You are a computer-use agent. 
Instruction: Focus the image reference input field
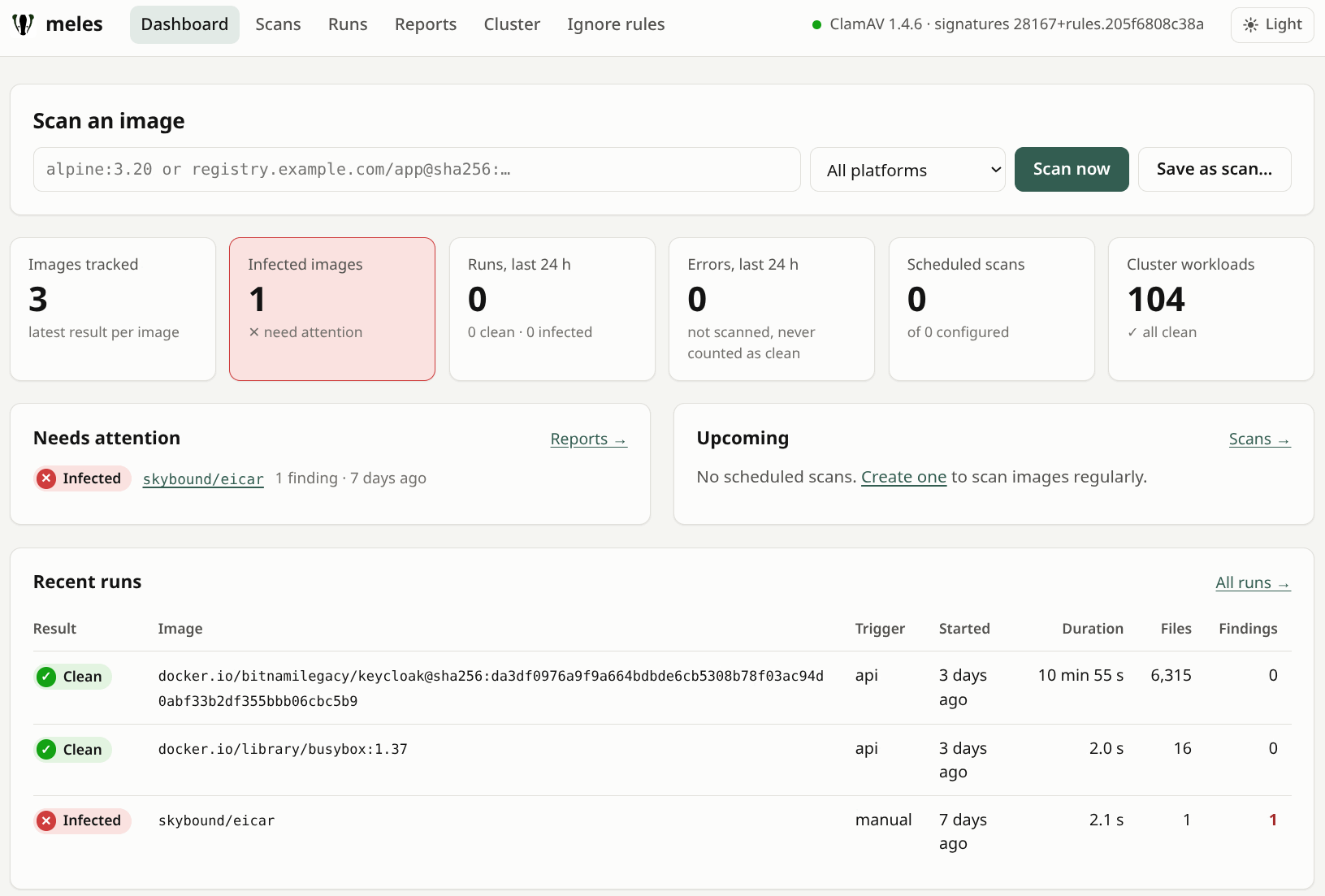(x=417, y=169)
